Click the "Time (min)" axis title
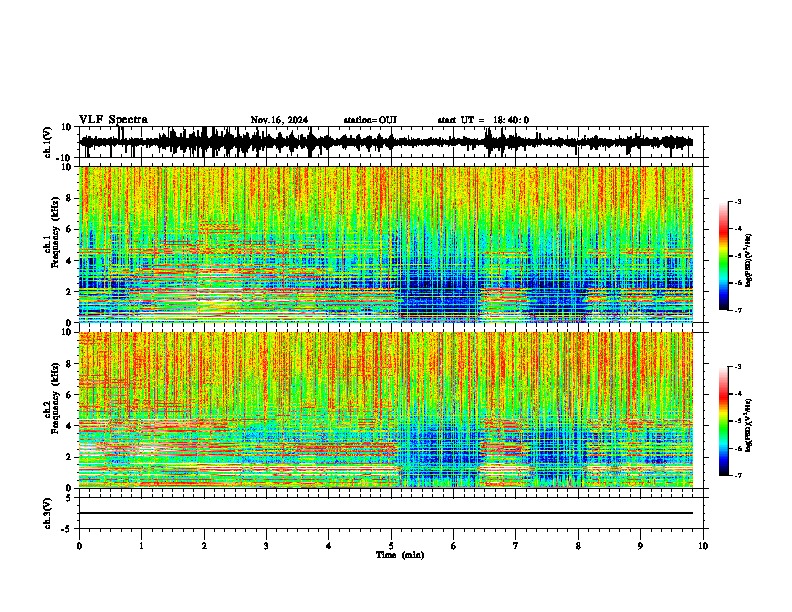This screenshot has width=792, height=612. [400, 555]
